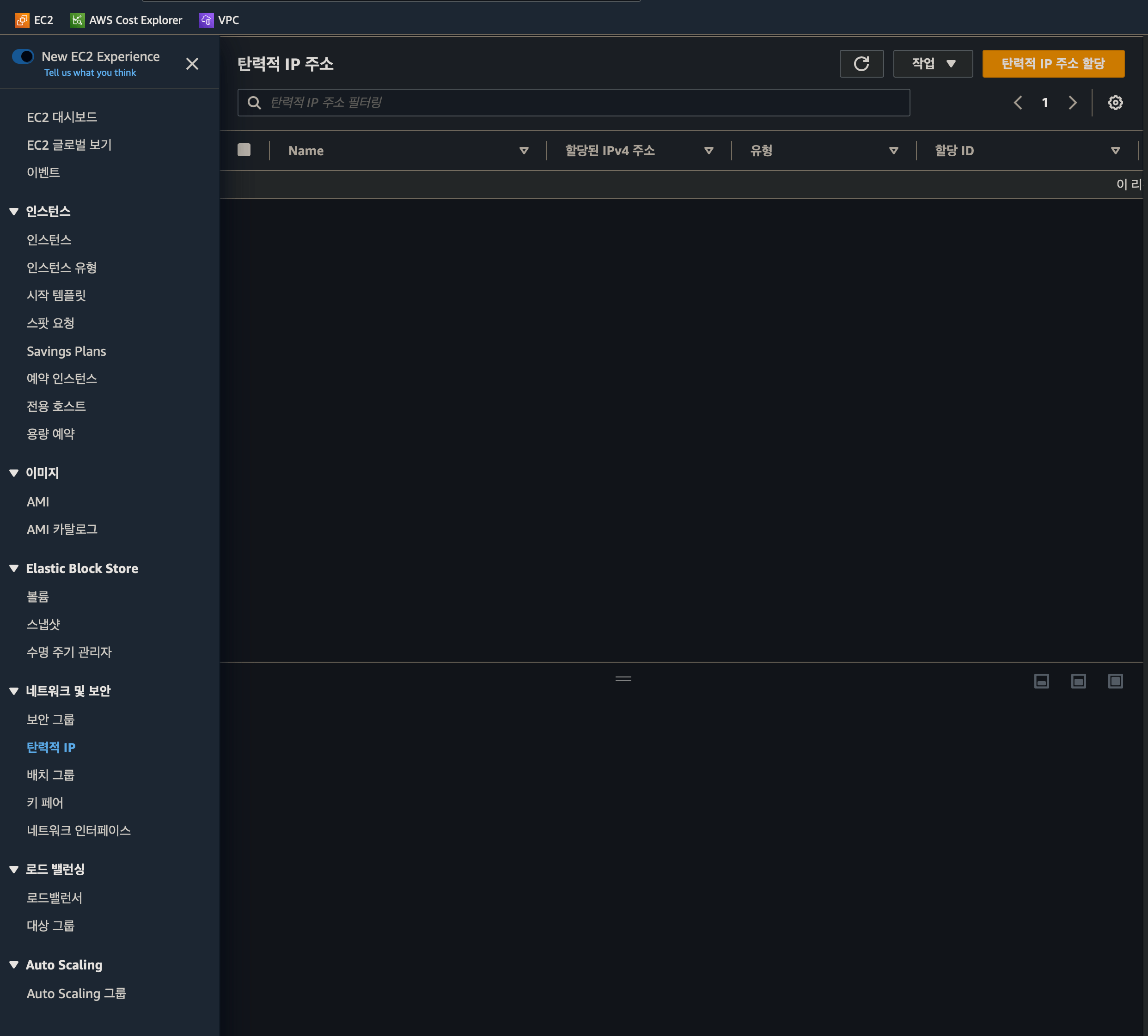
Task: Set split panel to full size icon
Action: [x=1115, y=682]
